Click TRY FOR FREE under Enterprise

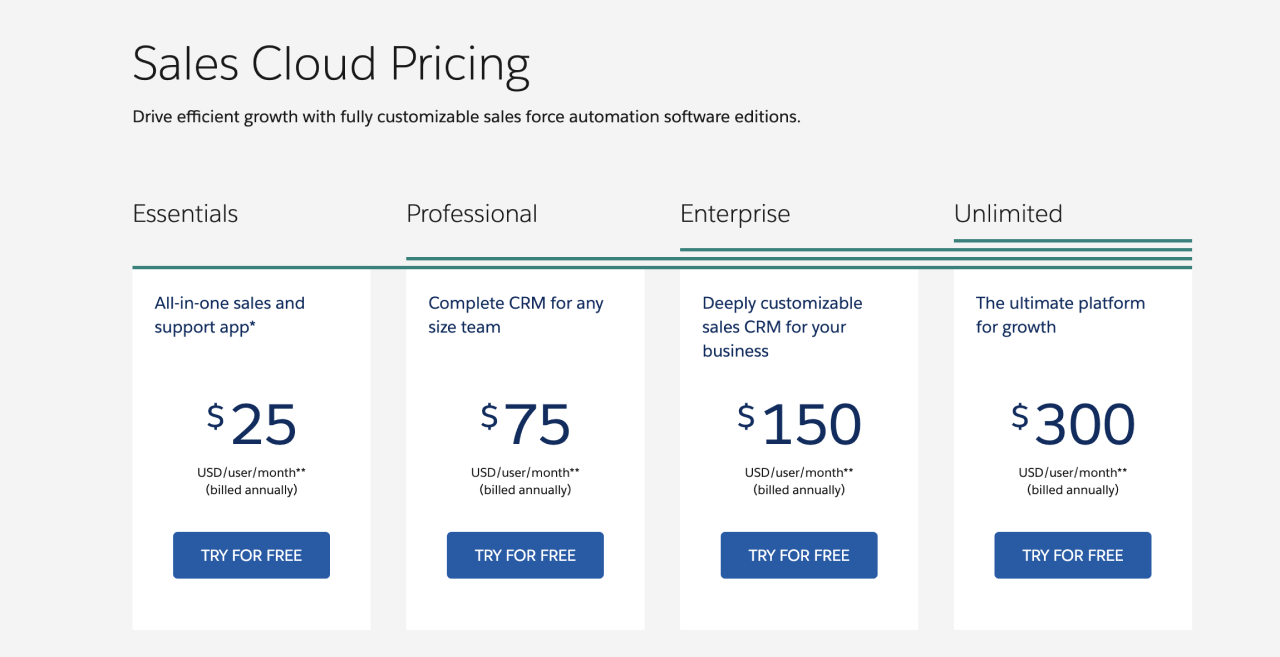pos(799,555)
